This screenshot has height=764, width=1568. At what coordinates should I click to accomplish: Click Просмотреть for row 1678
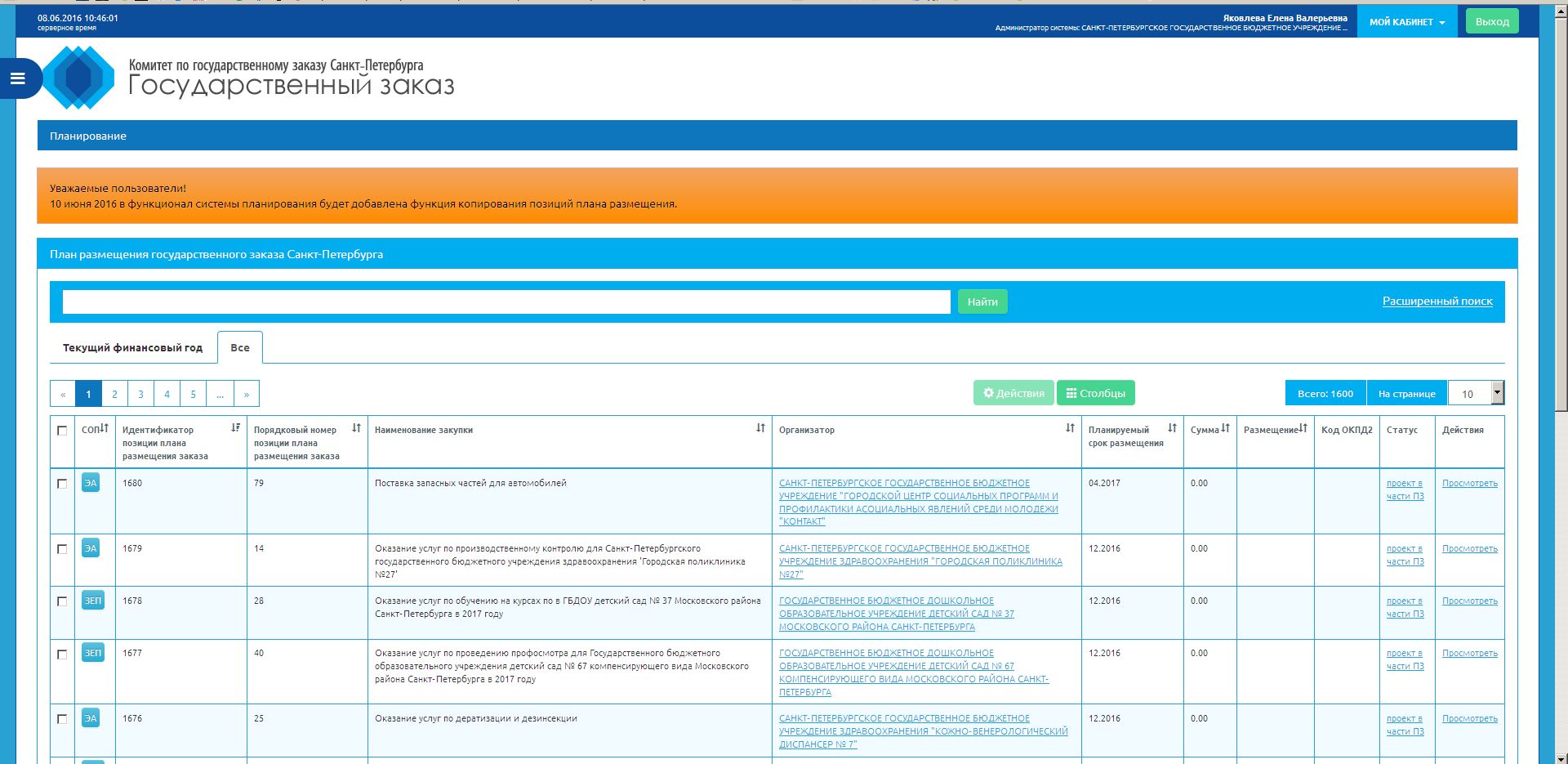1469,601
